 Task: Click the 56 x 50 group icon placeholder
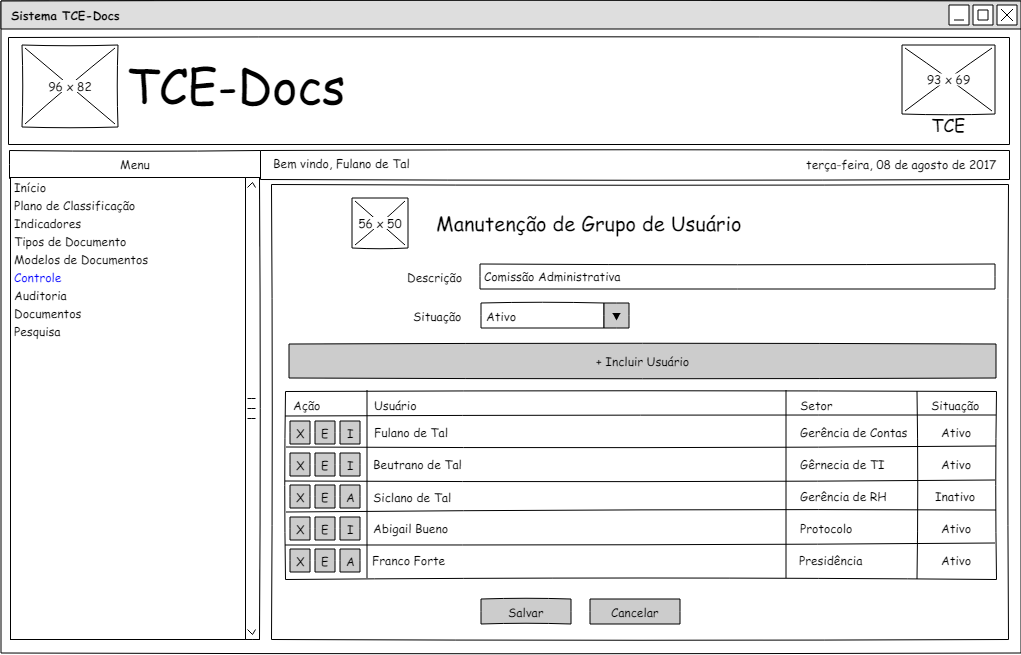(380, 223)
